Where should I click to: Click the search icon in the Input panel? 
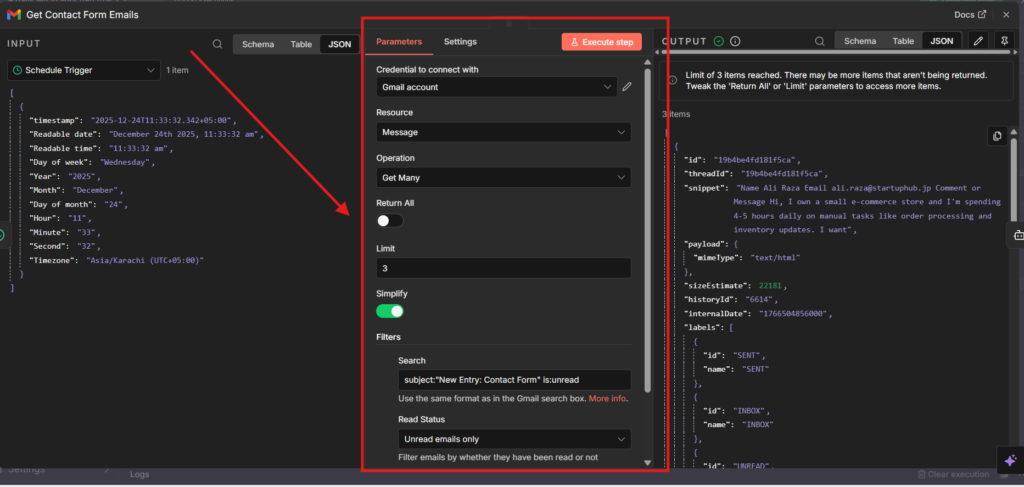217,44
